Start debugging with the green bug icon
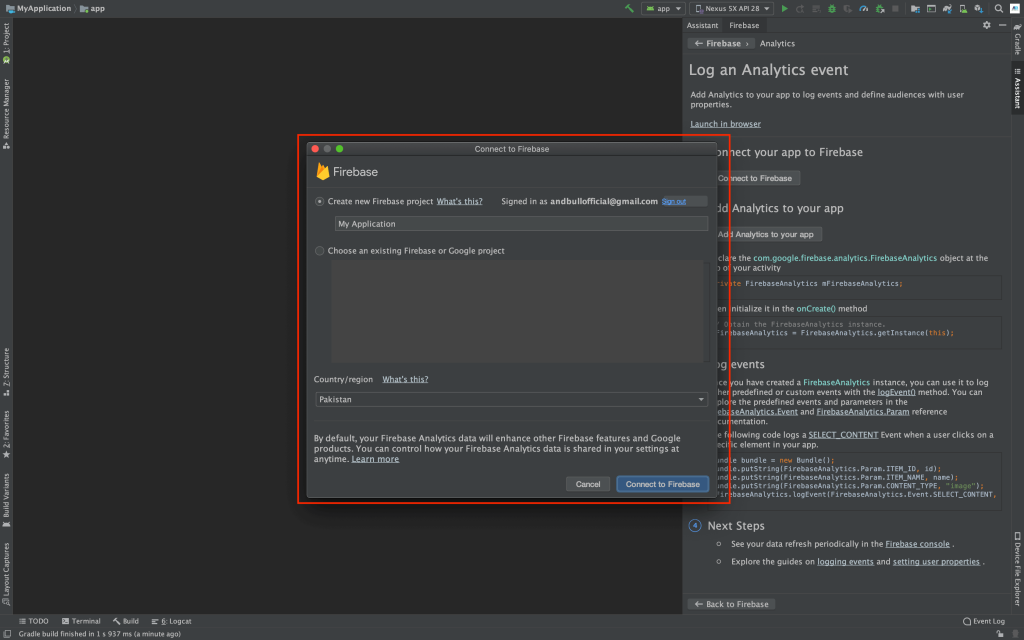The image size is (1024, 640). [832, 8]
